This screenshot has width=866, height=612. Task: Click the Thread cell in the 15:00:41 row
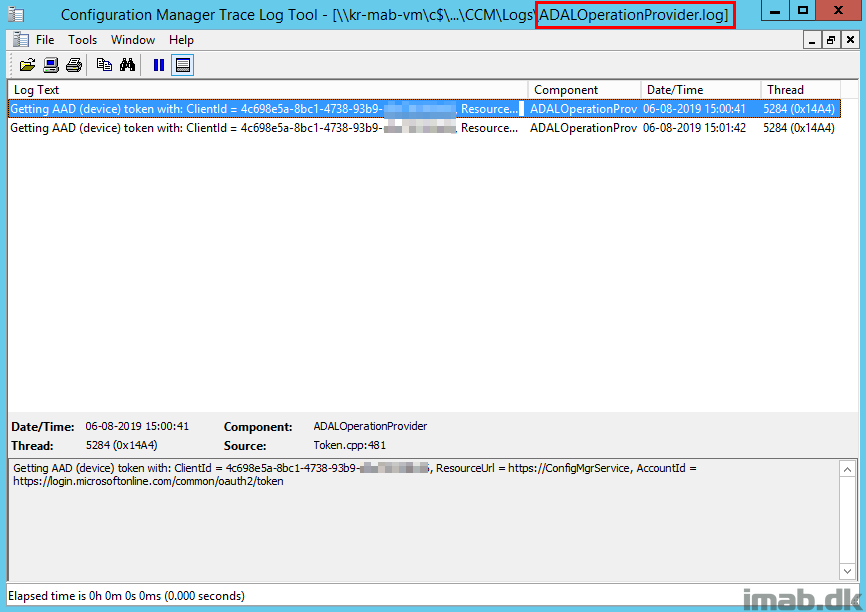[799, 109]
